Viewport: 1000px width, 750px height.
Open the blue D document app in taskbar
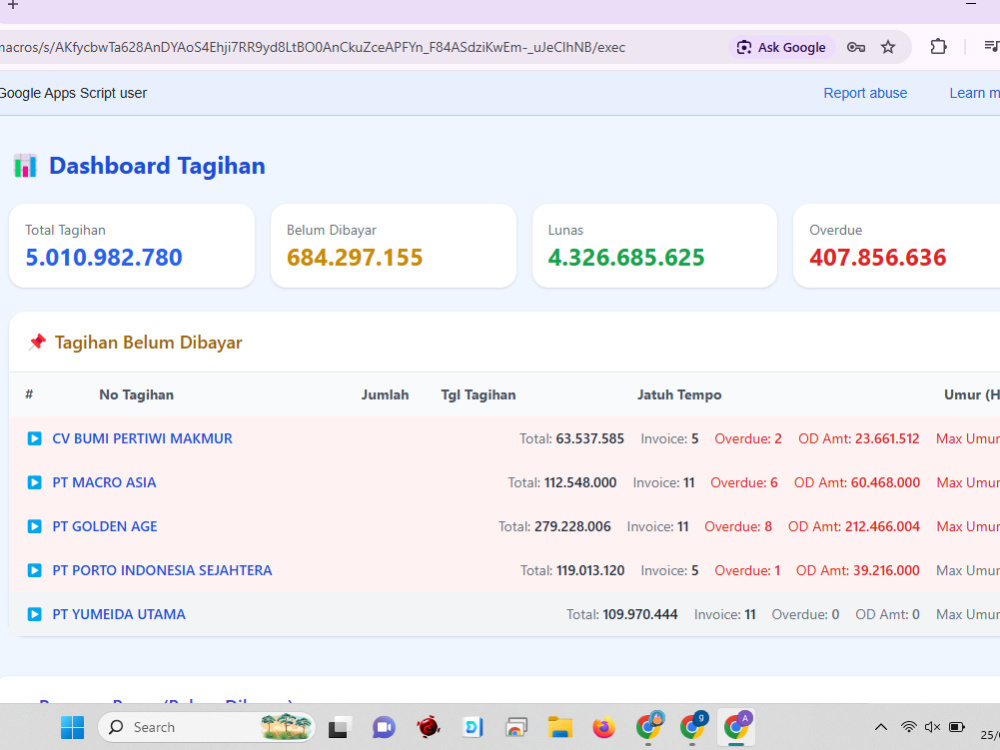pyautogui.click(x=473, y=727)
